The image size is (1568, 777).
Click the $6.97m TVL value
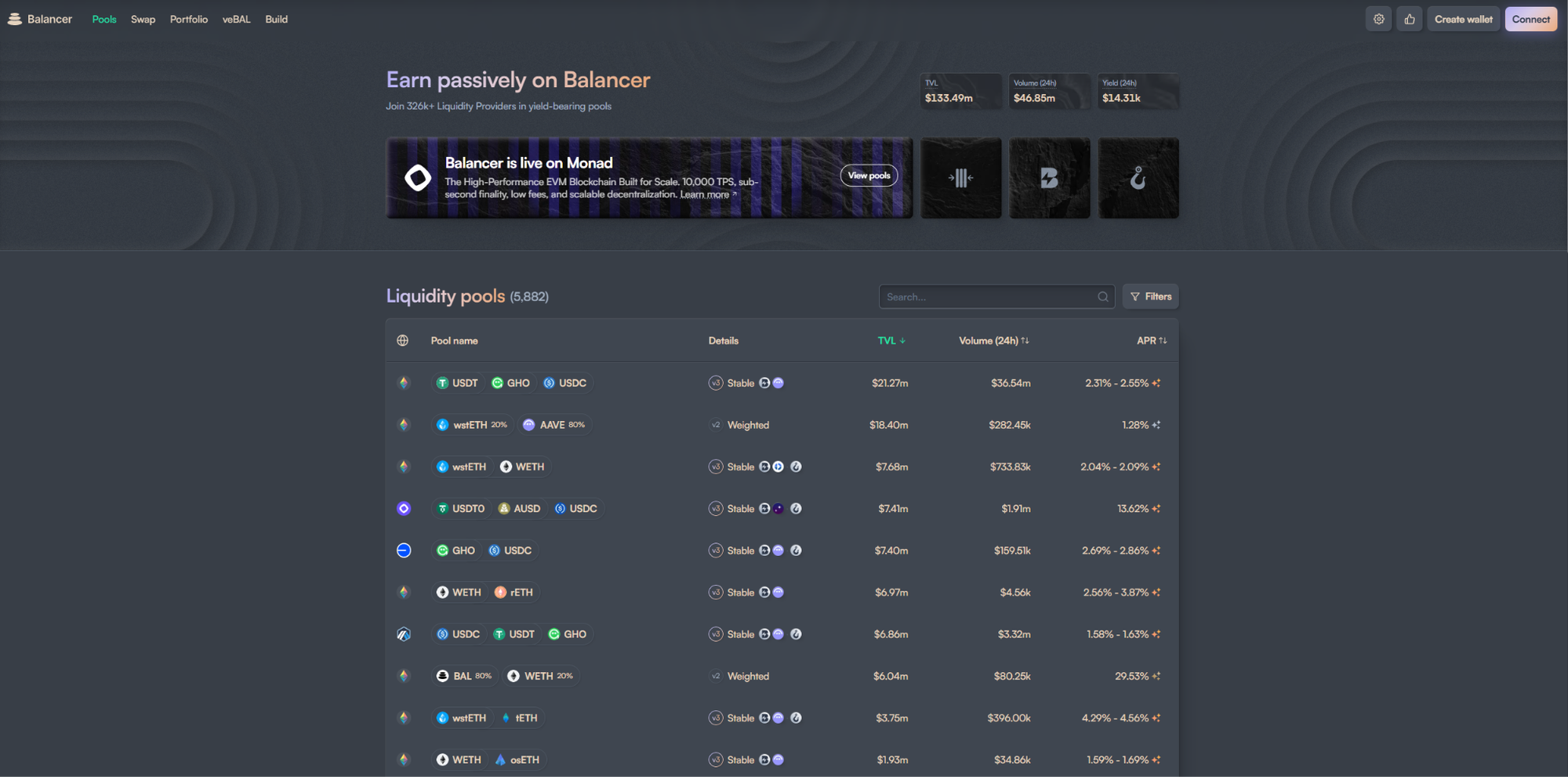click(x=891, y=593)
